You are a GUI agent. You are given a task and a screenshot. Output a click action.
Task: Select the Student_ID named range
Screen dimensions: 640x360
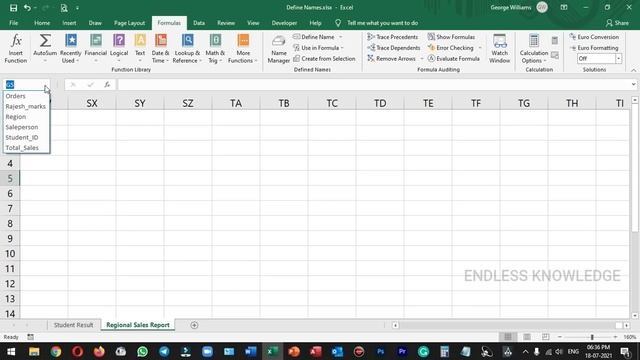click(27, 138)
